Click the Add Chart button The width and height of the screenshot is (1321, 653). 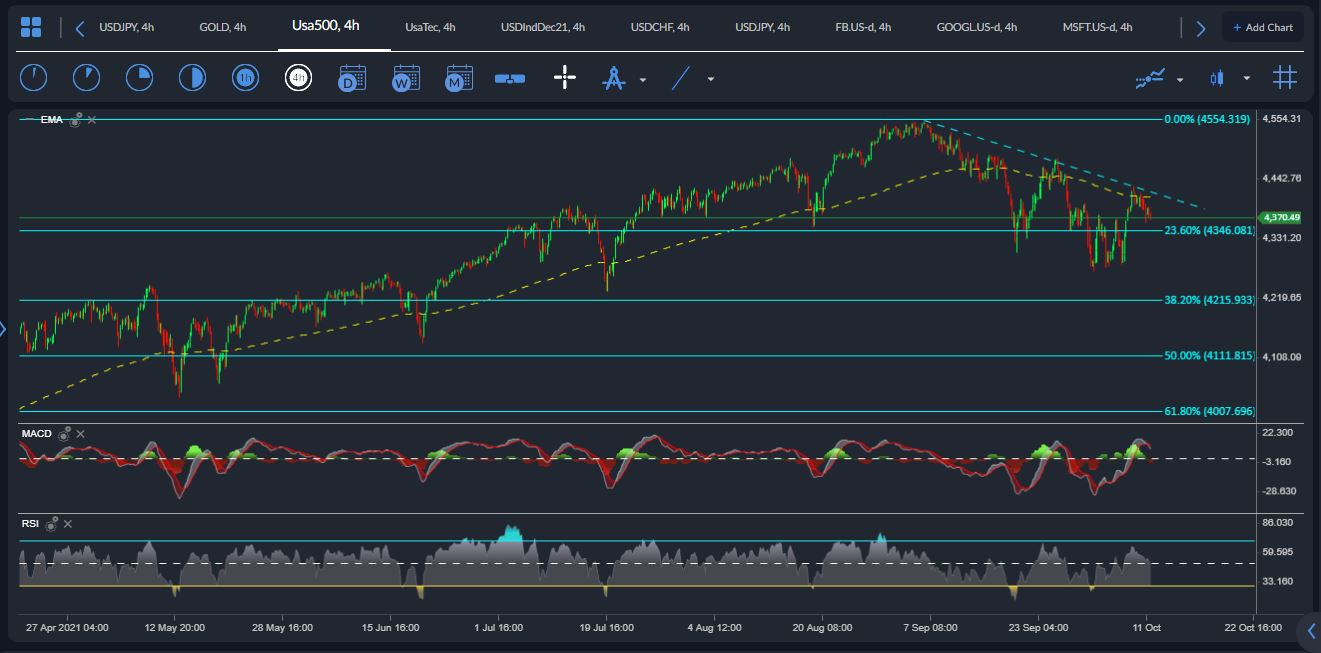pyautogui.click(x=1262, y=27)
